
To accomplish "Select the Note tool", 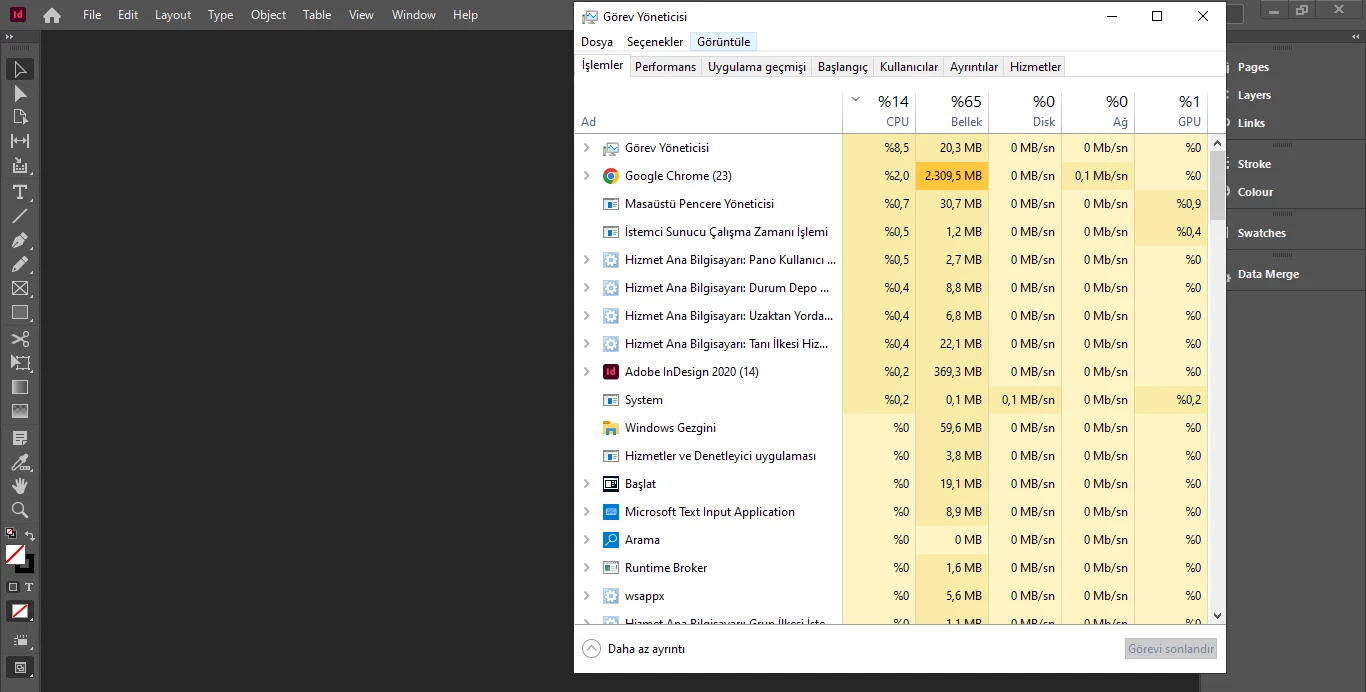I will pyautogui.click(x=20, y=438).
